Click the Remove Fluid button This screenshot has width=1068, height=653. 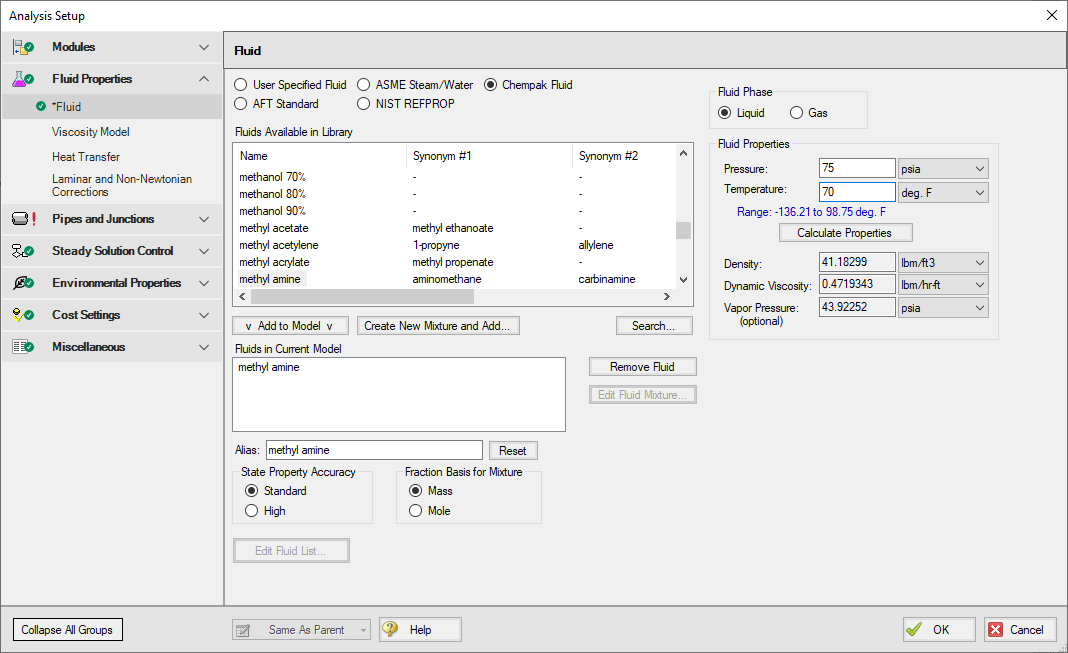coord(642,367)
